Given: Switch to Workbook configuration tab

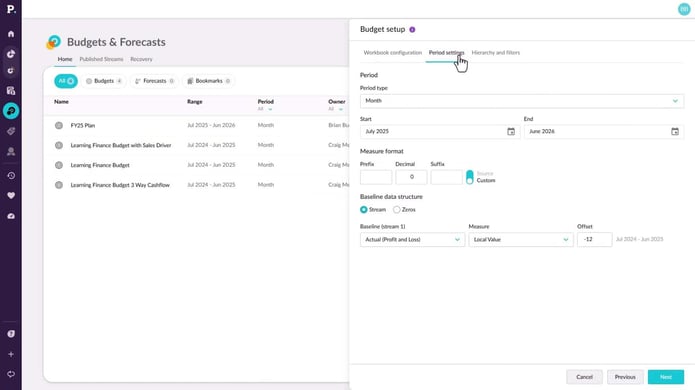Looking at the screenshot, I should click(393, 53).
